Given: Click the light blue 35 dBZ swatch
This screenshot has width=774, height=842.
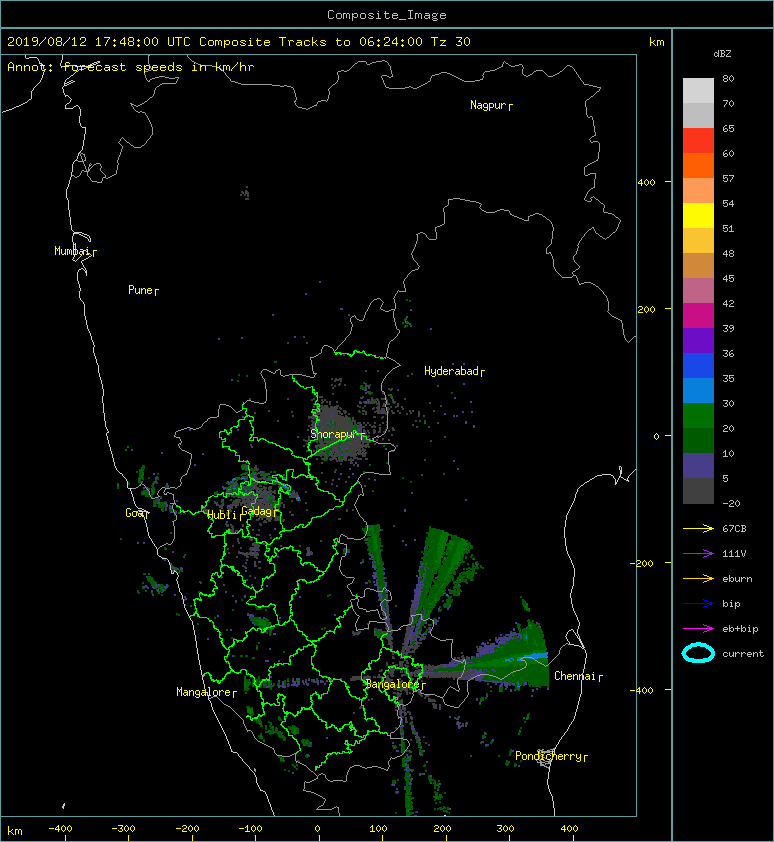Looking at the screenshot, I should point(698,390).
